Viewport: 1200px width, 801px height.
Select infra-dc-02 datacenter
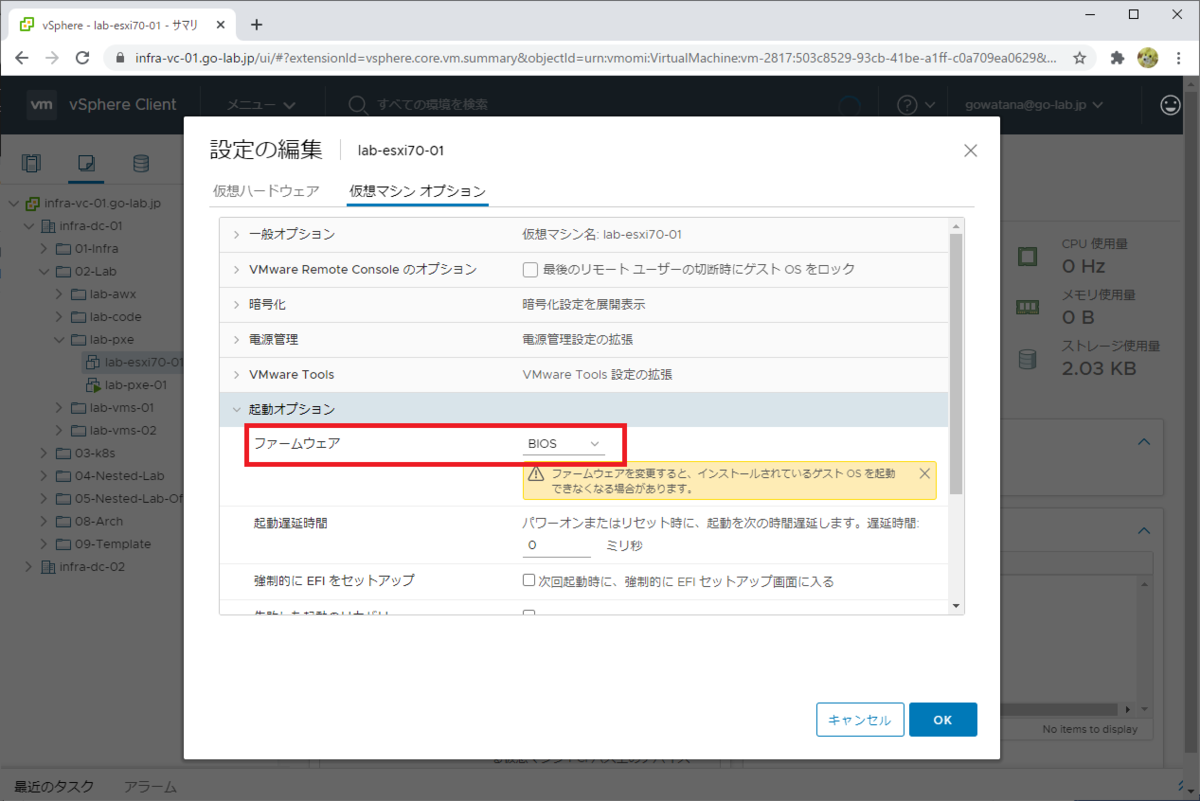[92, 567]
